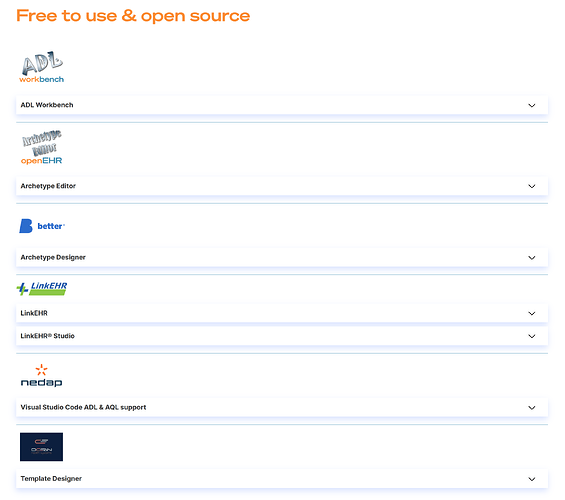The width and height of the screenshot is (565, 500).
Task: Select the Archetype Editor row title
Action: click(48, 186)
